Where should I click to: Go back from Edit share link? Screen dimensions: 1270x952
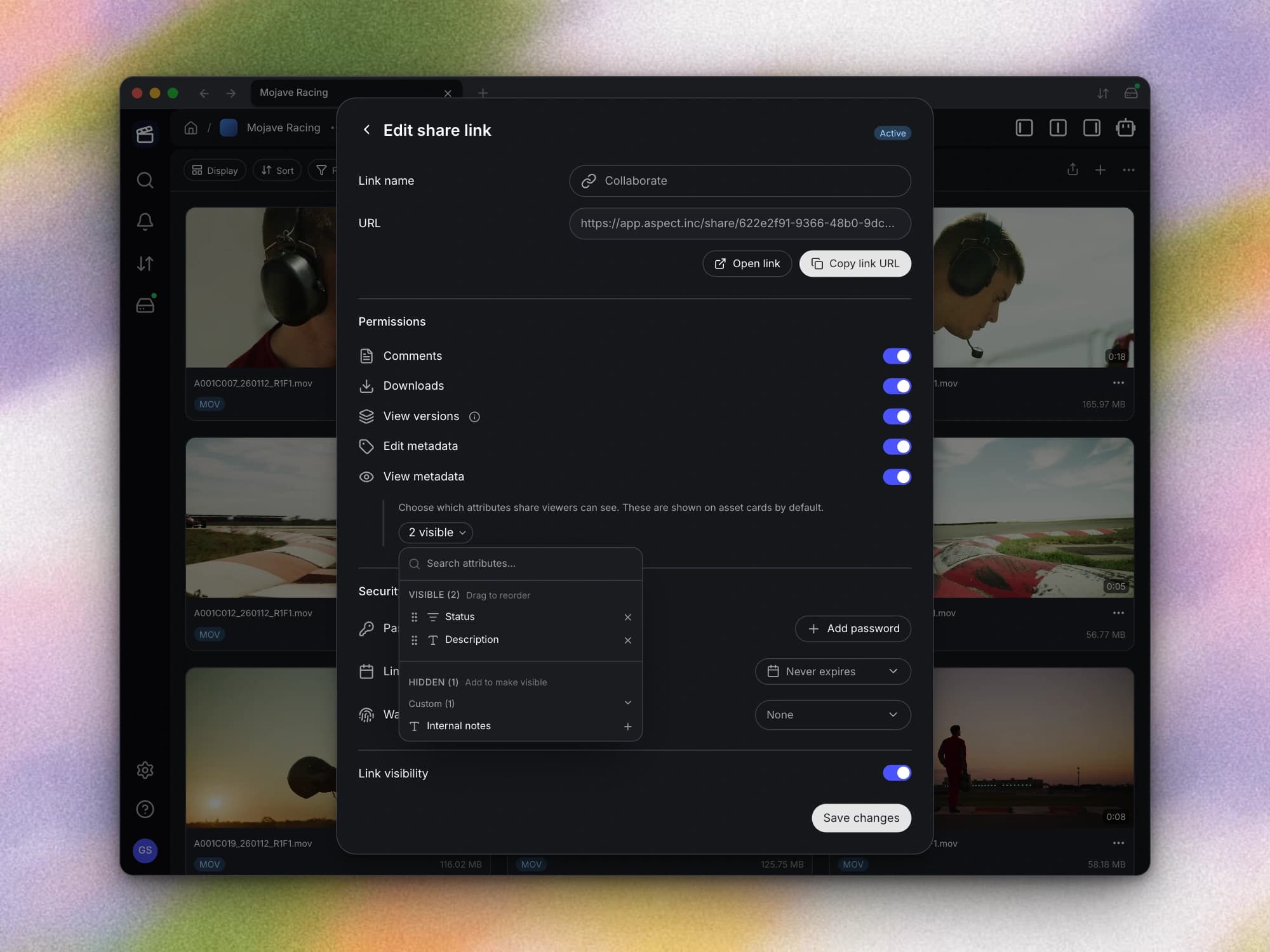pyautogui.click(x=366, y=130)
